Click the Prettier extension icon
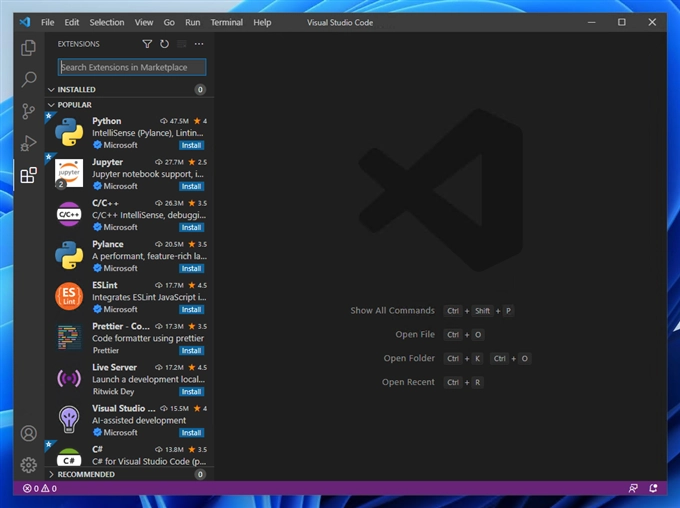 69,338
